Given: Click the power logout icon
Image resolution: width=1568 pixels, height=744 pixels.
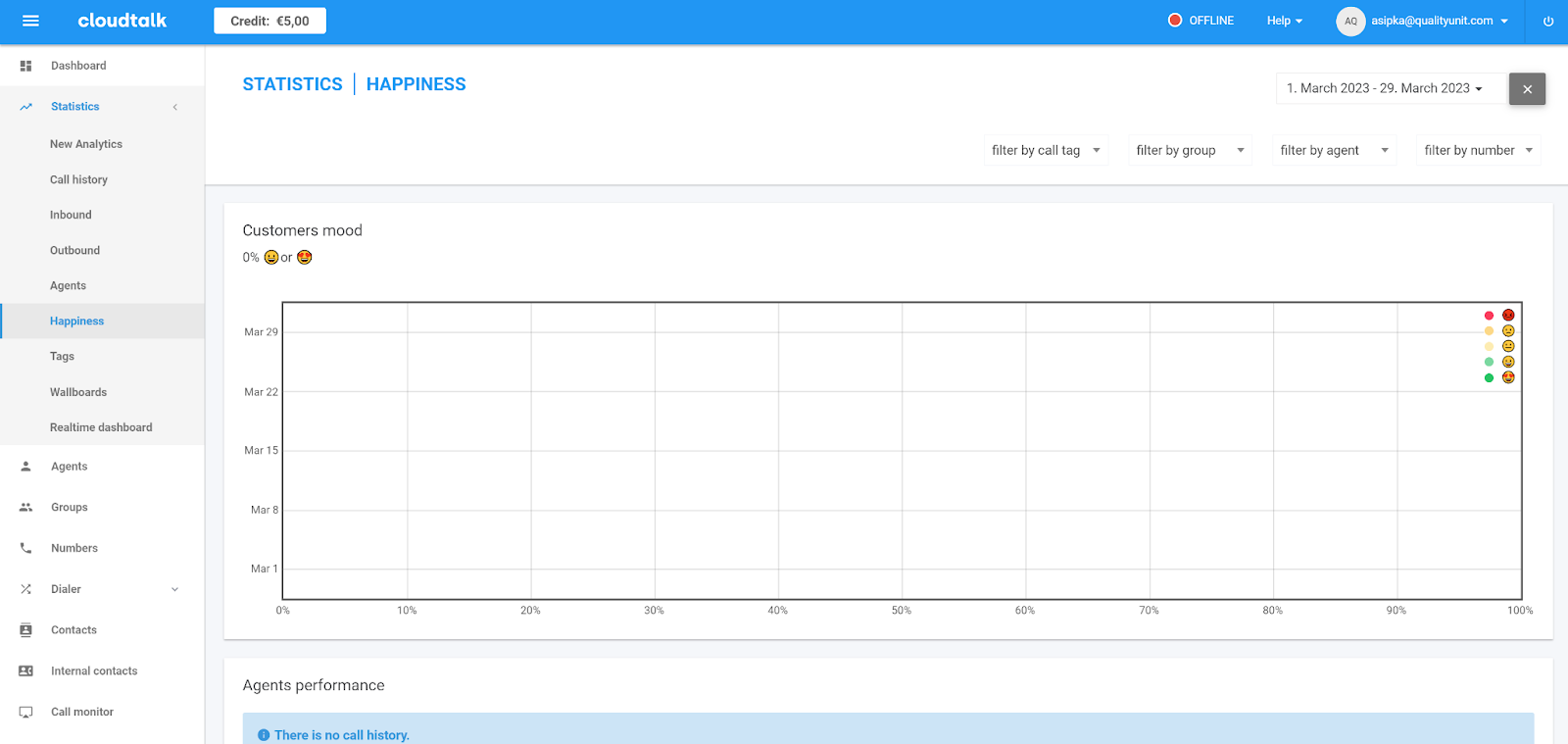Looking at the screenshot, I should (x=1548, y=21).
